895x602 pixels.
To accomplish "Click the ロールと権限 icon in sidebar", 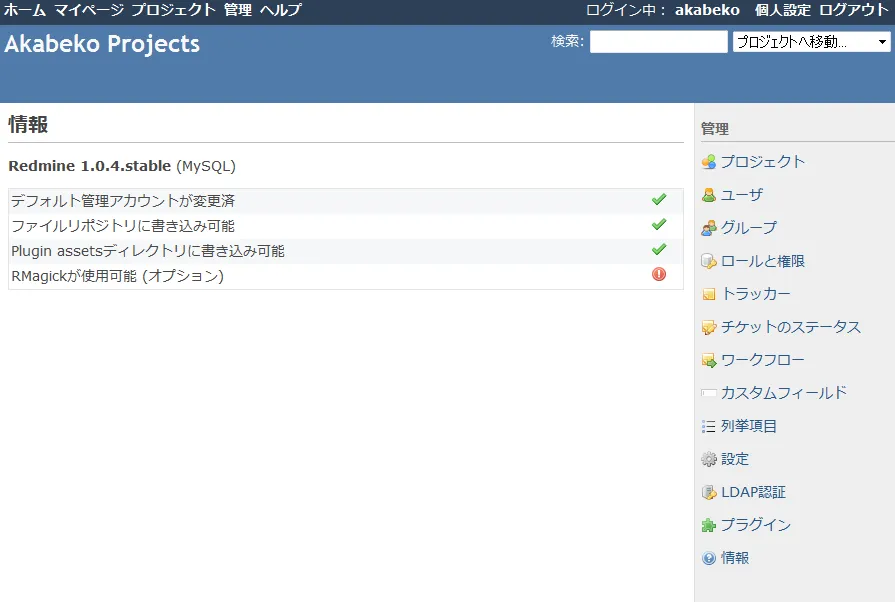I will (x=709, y=261).
